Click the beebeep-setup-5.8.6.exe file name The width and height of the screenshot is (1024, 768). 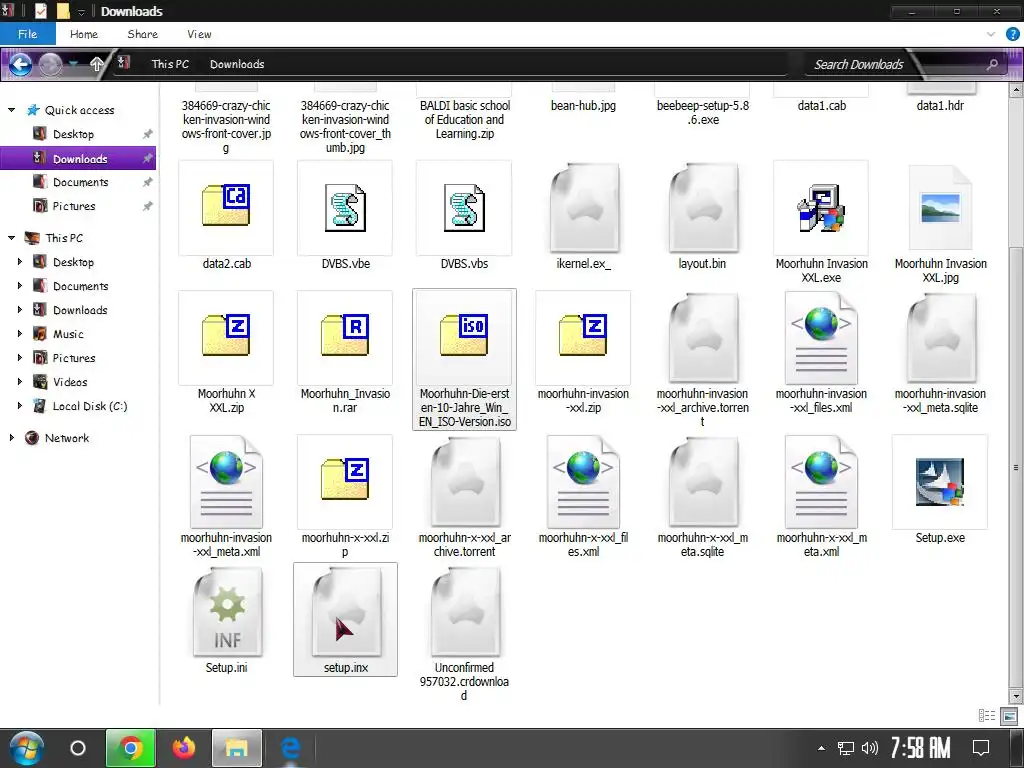pyautogui.click(x=703, y=112)
